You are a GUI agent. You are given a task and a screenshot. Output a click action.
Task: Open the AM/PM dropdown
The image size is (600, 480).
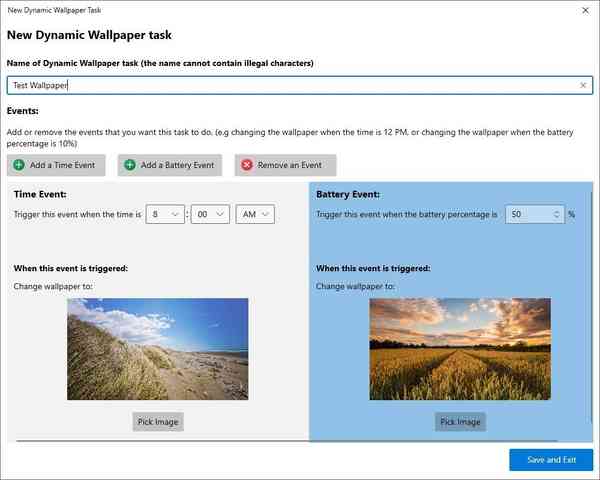[255, 214]
